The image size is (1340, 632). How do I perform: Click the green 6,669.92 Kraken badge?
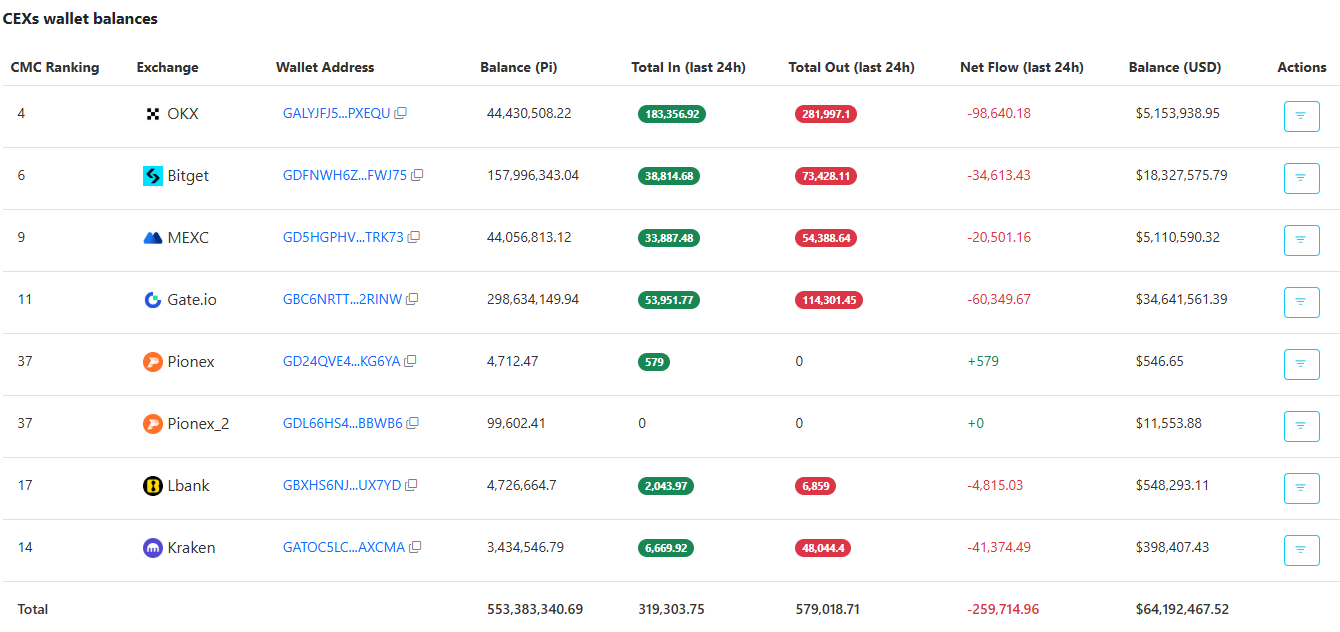(666, 548)
